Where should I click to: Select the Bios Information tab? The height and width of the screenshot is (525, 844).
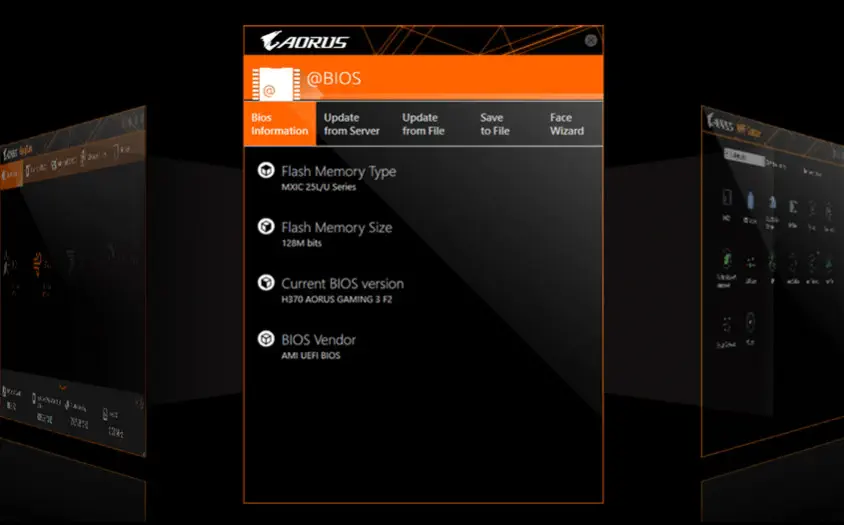(x=280, y=124)
